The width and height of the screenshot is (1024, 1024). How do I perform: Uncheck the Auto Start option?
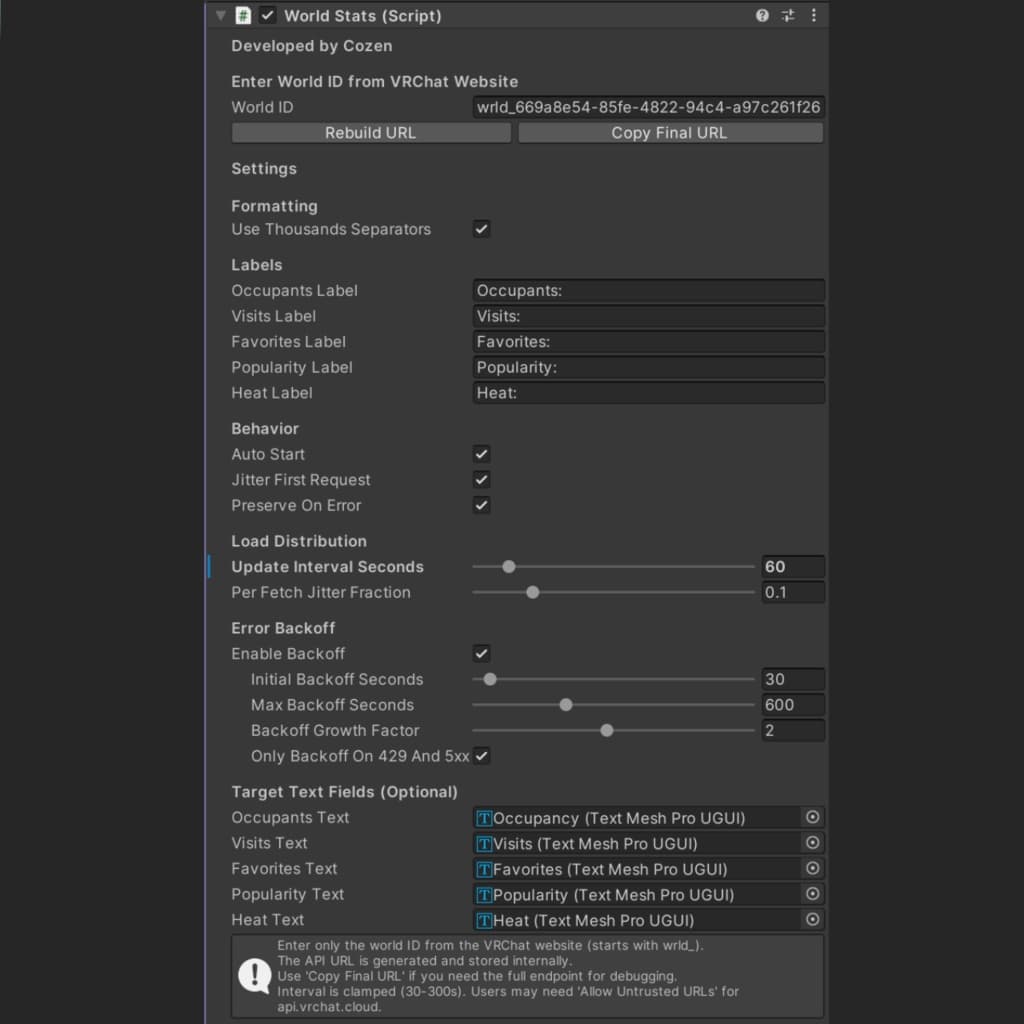click(482, 454)
